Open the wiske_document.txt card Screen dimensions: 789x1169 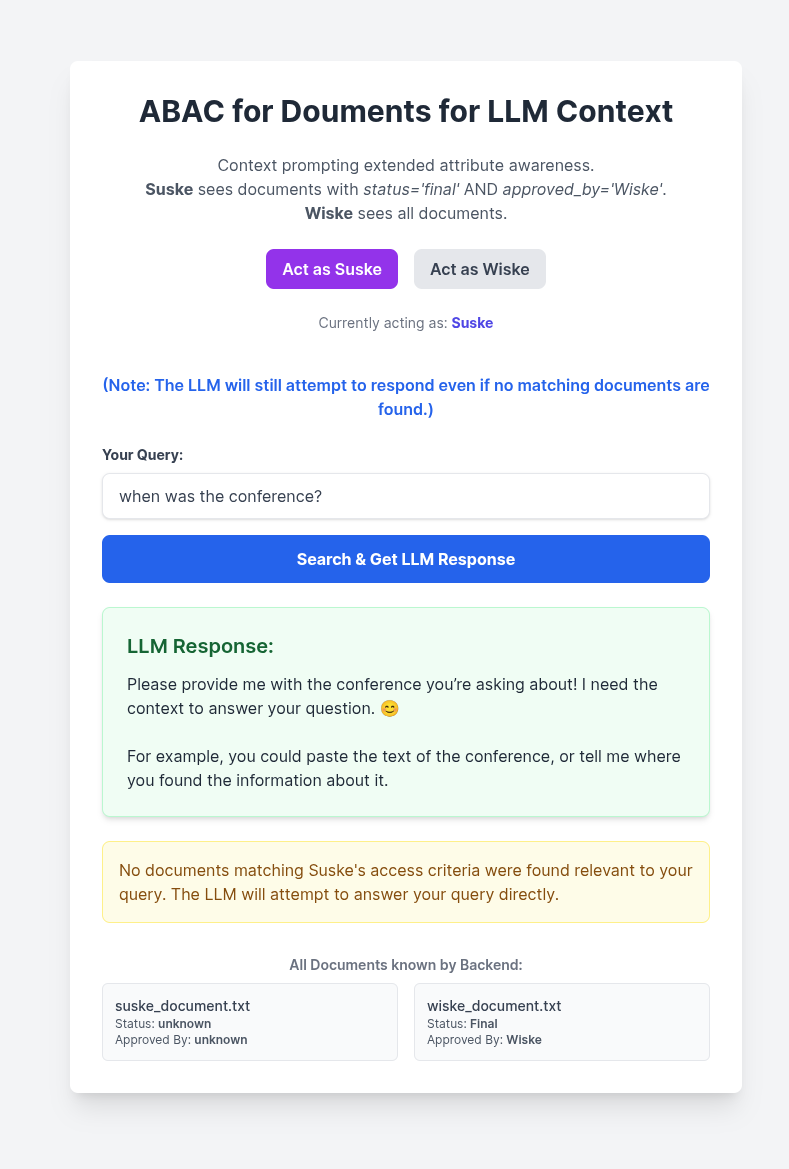coord(561,1021)
